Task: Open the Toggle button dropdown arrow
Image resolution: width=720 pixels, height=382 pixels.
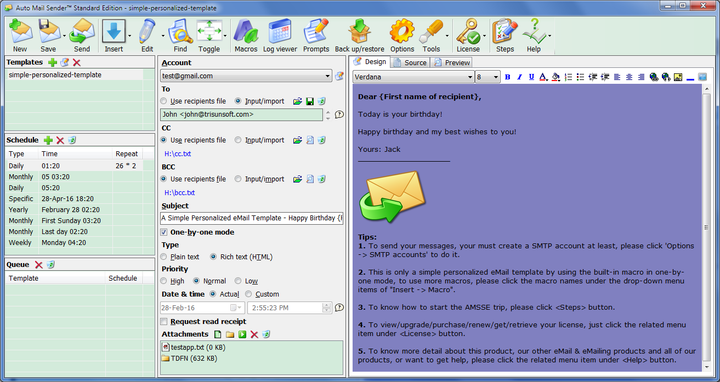Action: pyautogui.click(x=225, y=36)
